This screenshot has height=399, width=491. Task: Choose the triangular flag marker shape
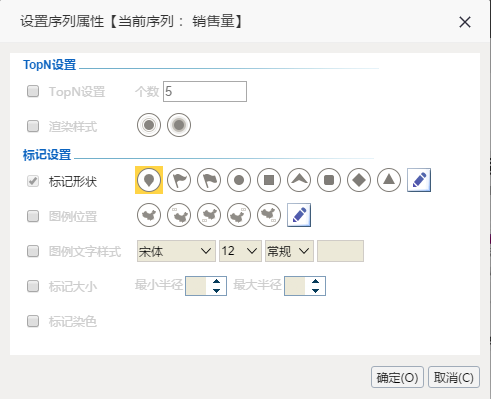(x=179, y=180)
